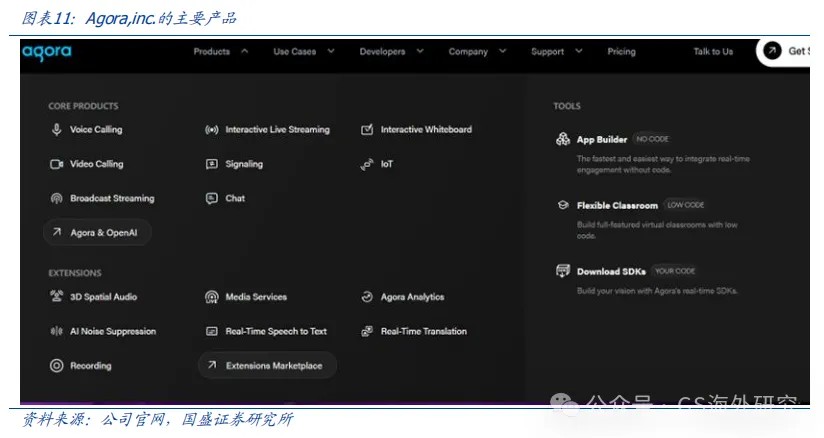Open the App Builder tool
824x438 pixels.
[x=602, y=139]
